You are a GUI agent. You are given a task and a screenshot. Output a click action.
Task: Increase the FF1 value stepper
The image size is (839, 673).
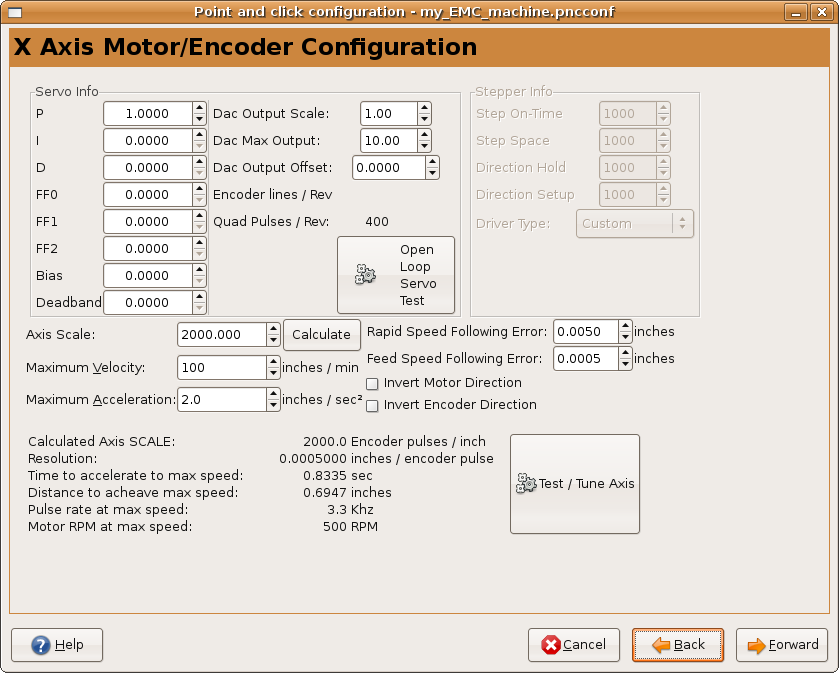tap(200, 216)
